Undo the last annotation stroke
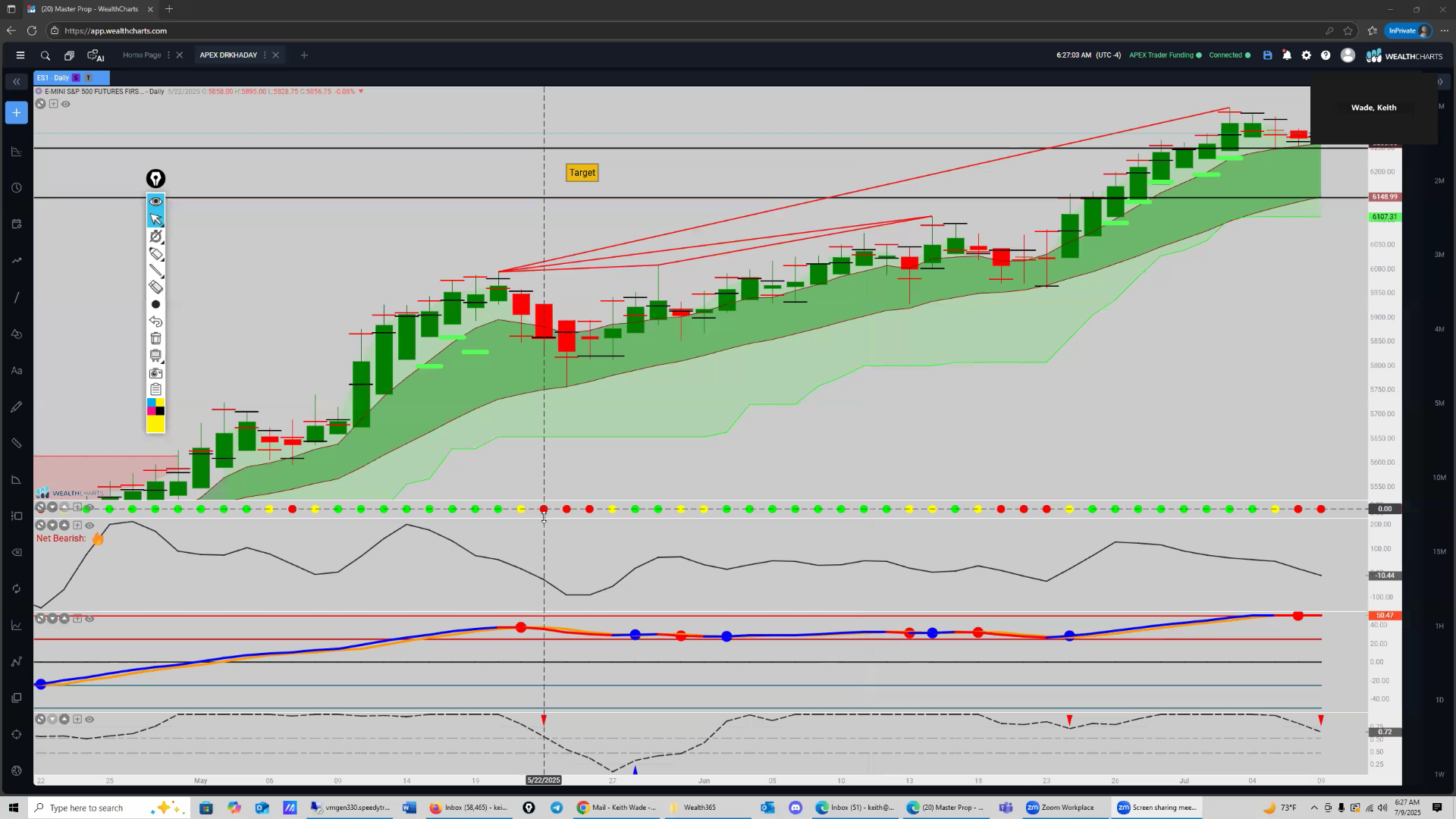Screen dimensions: 1456x819 [155, 322]
